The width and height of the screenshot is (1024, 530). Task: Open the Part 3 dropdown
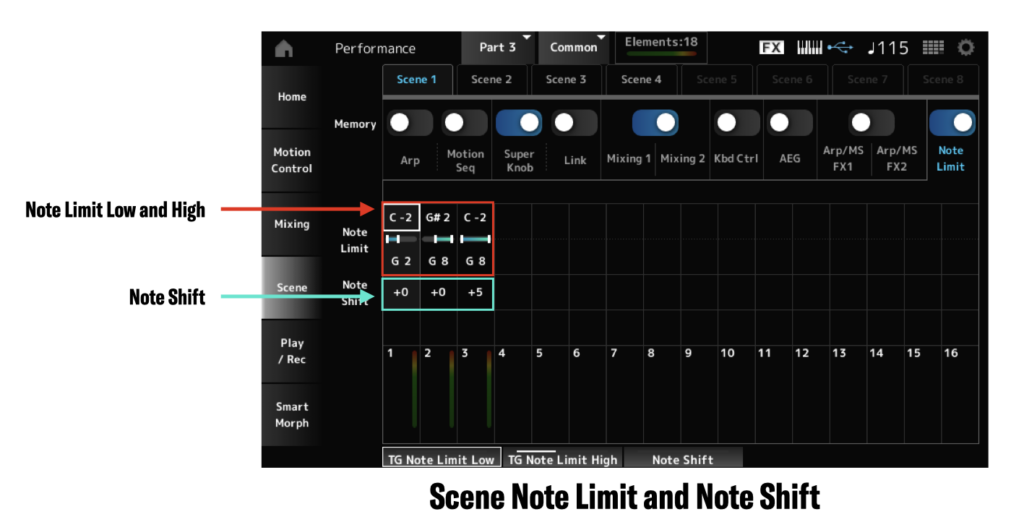click(498, 48)
